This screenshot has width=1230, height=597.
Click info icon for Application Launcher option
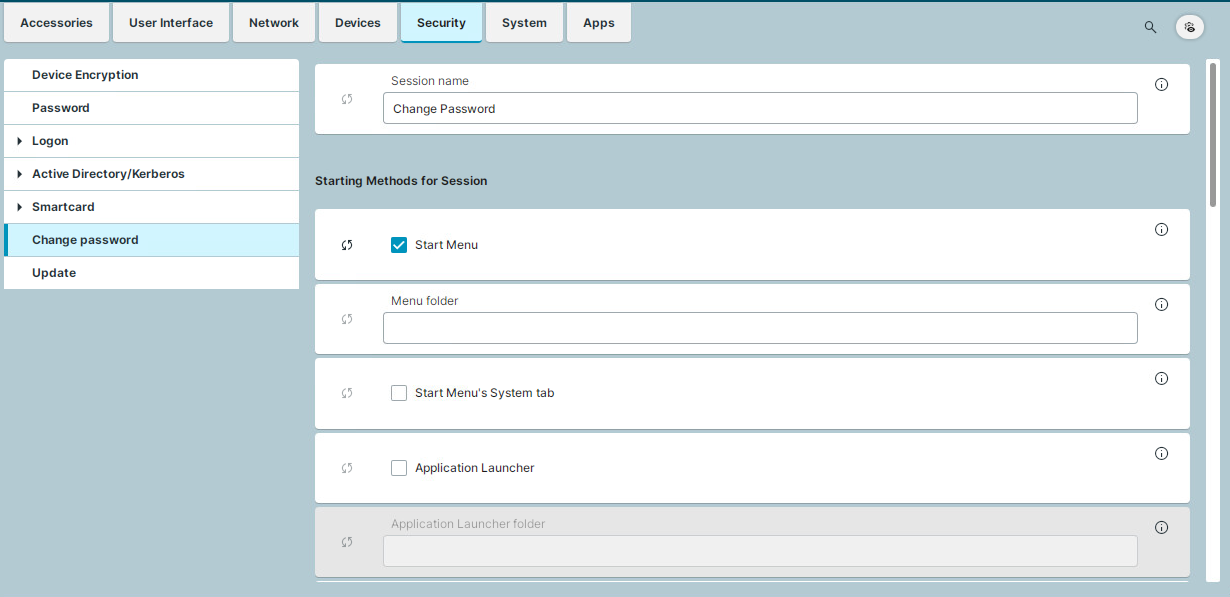click(x=1161, y=454)
